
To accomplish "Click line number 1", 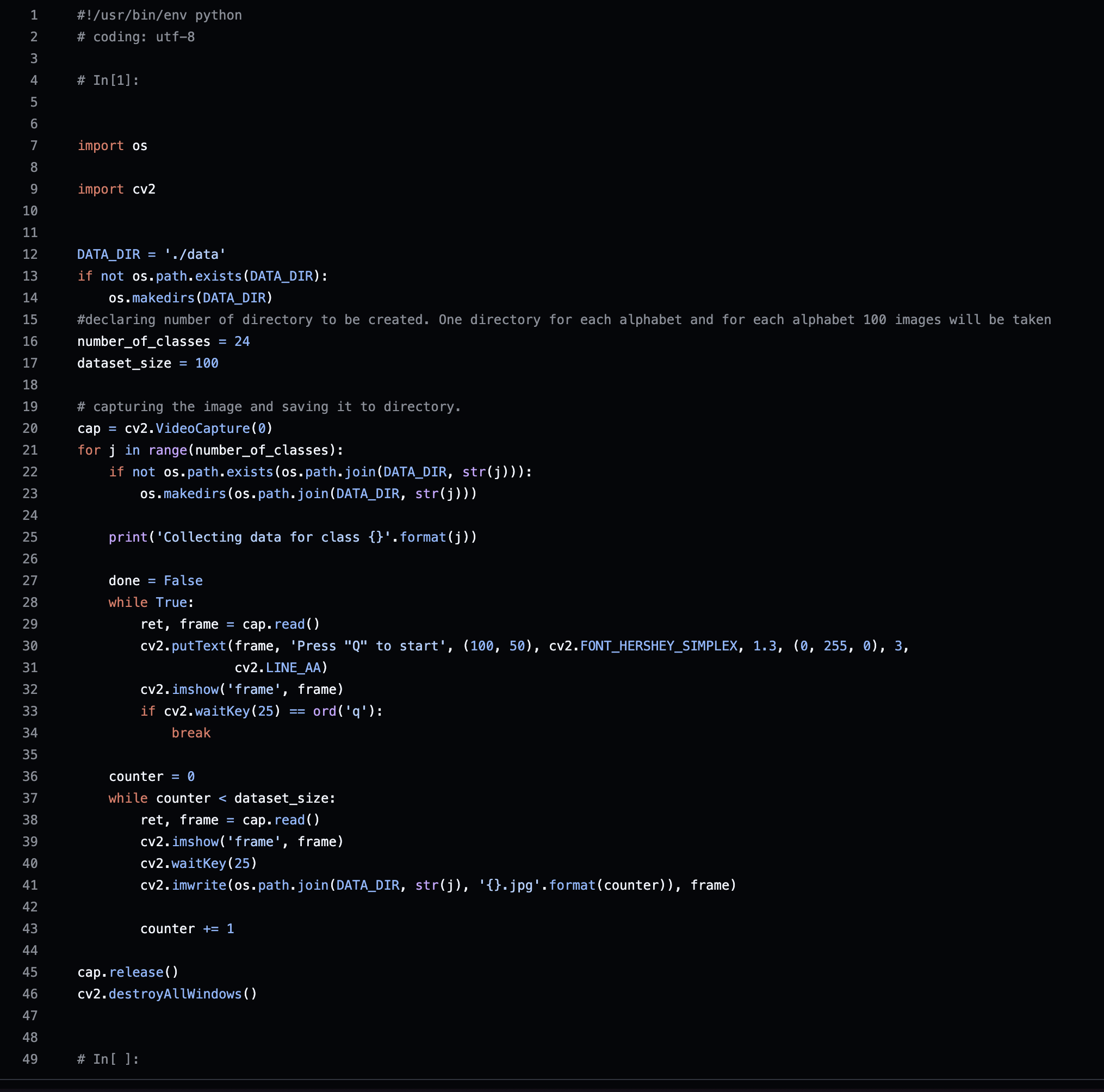I will (34, 15).
